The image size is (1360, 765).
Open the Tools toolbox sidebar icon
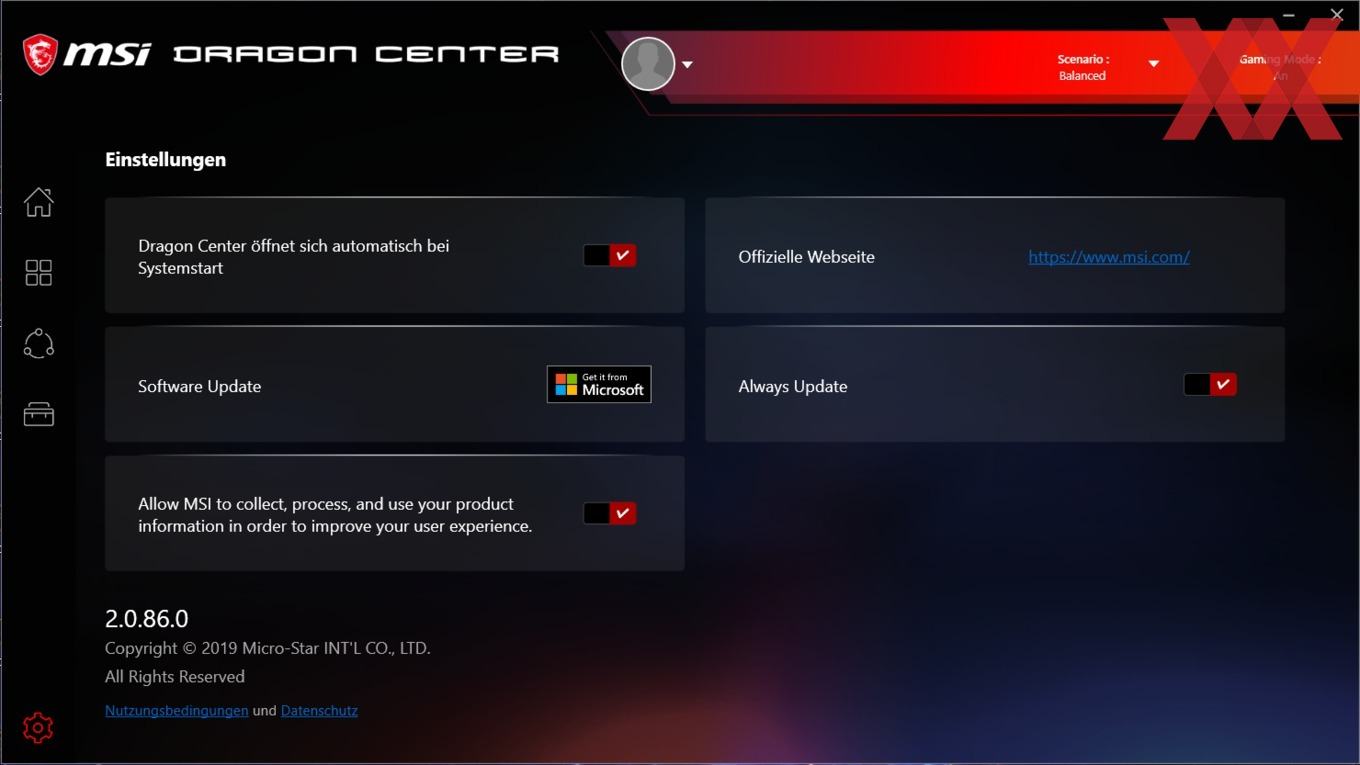coord(39,414)
